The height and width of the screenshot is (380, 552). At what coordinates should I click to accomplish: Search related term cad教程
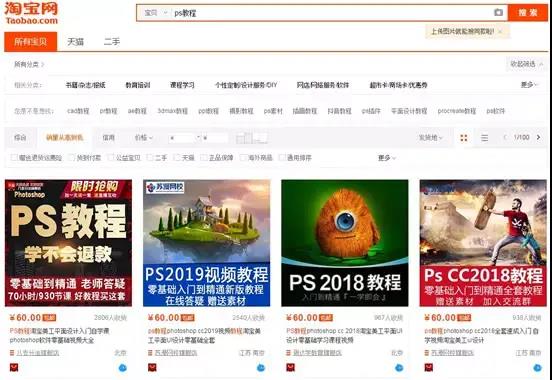click(78, 111)
